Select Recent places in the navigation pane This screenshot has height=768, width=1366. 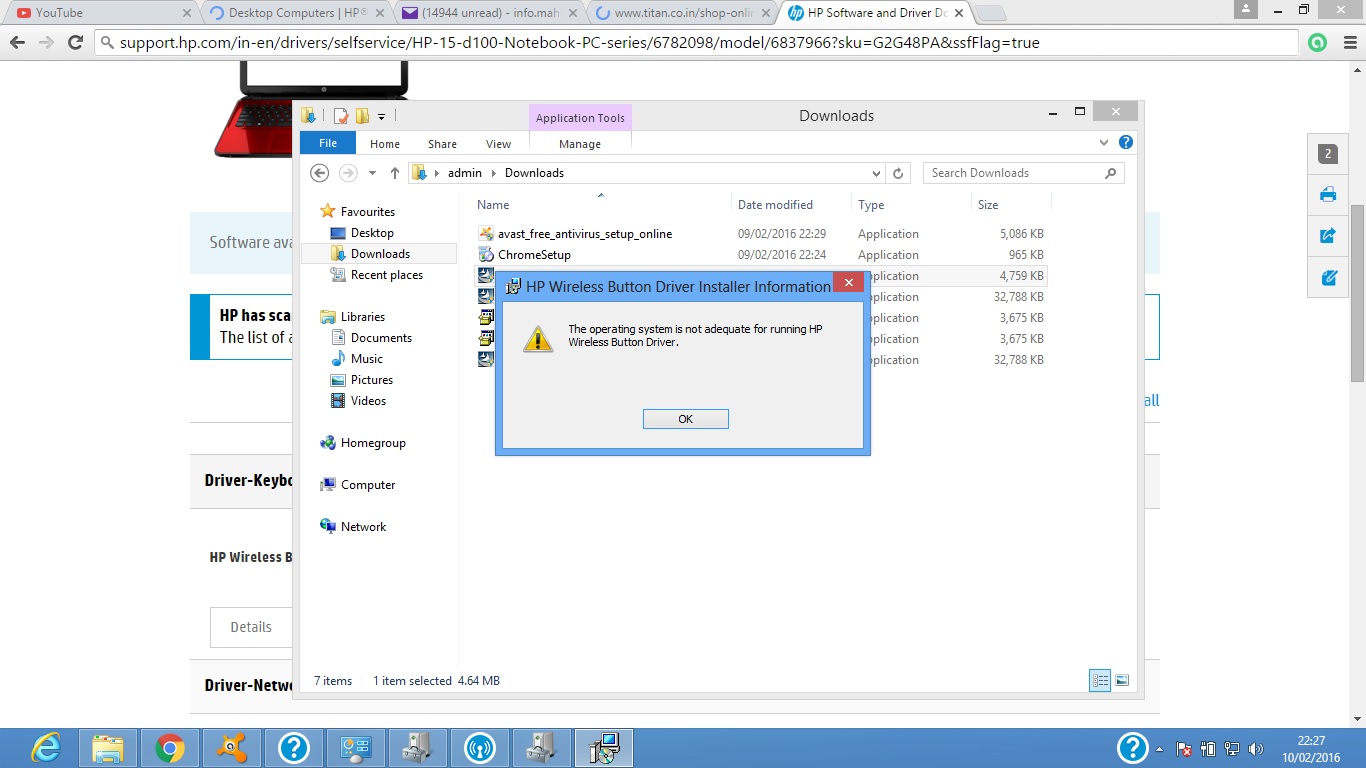tap(386, 275)
